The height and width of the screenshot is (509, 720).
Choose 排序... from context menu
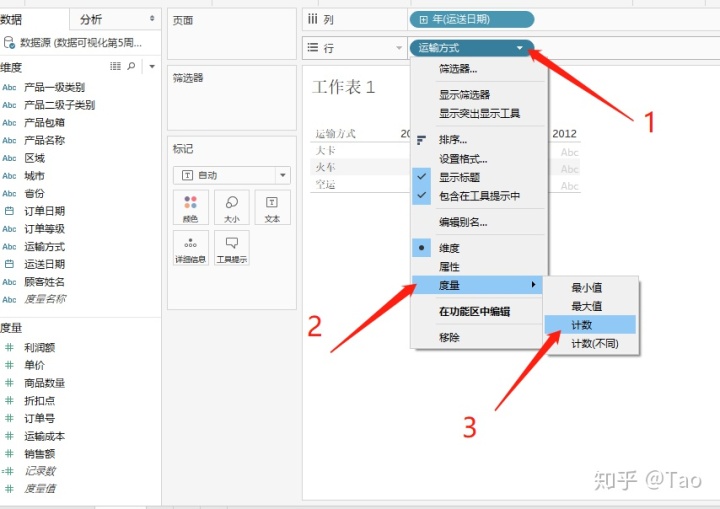pos(478,140)
